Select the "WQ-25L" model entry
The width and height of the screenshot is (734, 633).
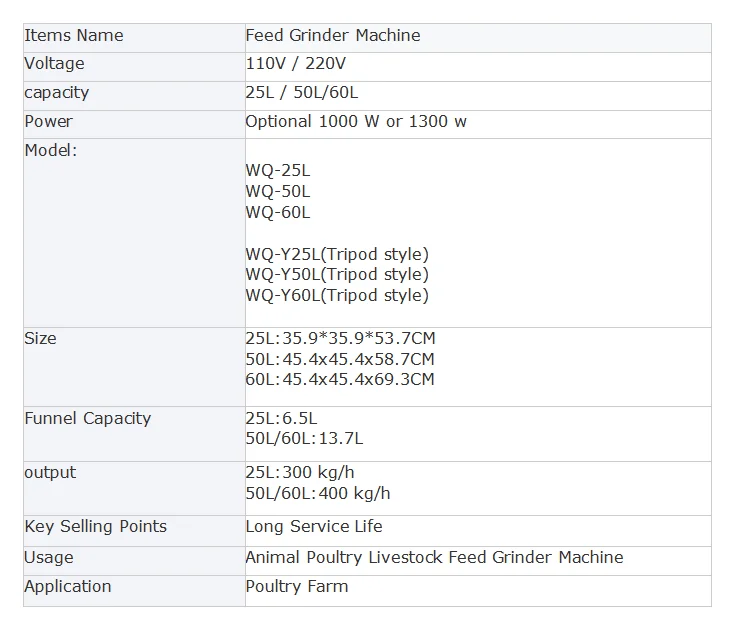coord(278,171)
